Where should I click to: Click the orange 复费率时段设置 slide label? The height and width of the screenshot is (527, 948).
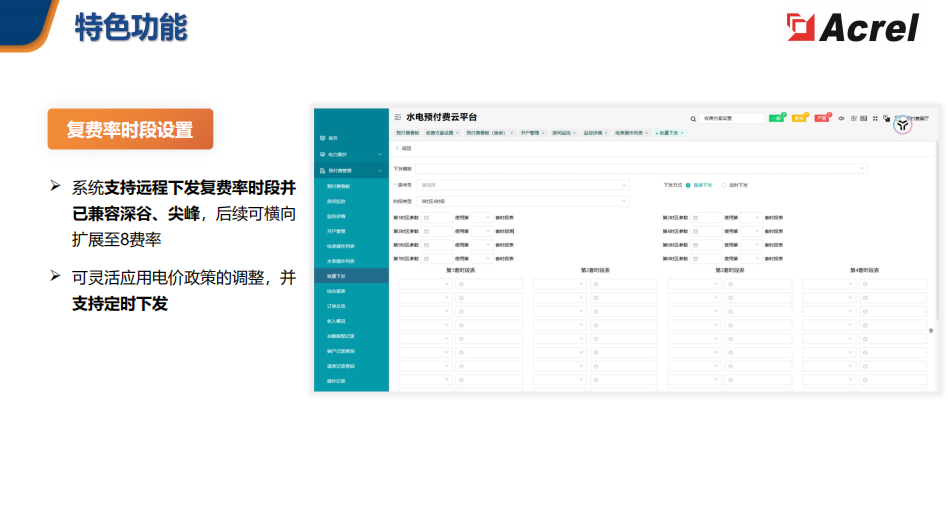point(131,129)
